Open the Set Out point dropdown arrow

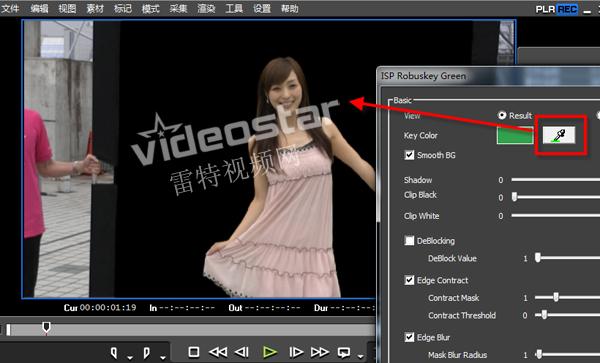(163, 358)
